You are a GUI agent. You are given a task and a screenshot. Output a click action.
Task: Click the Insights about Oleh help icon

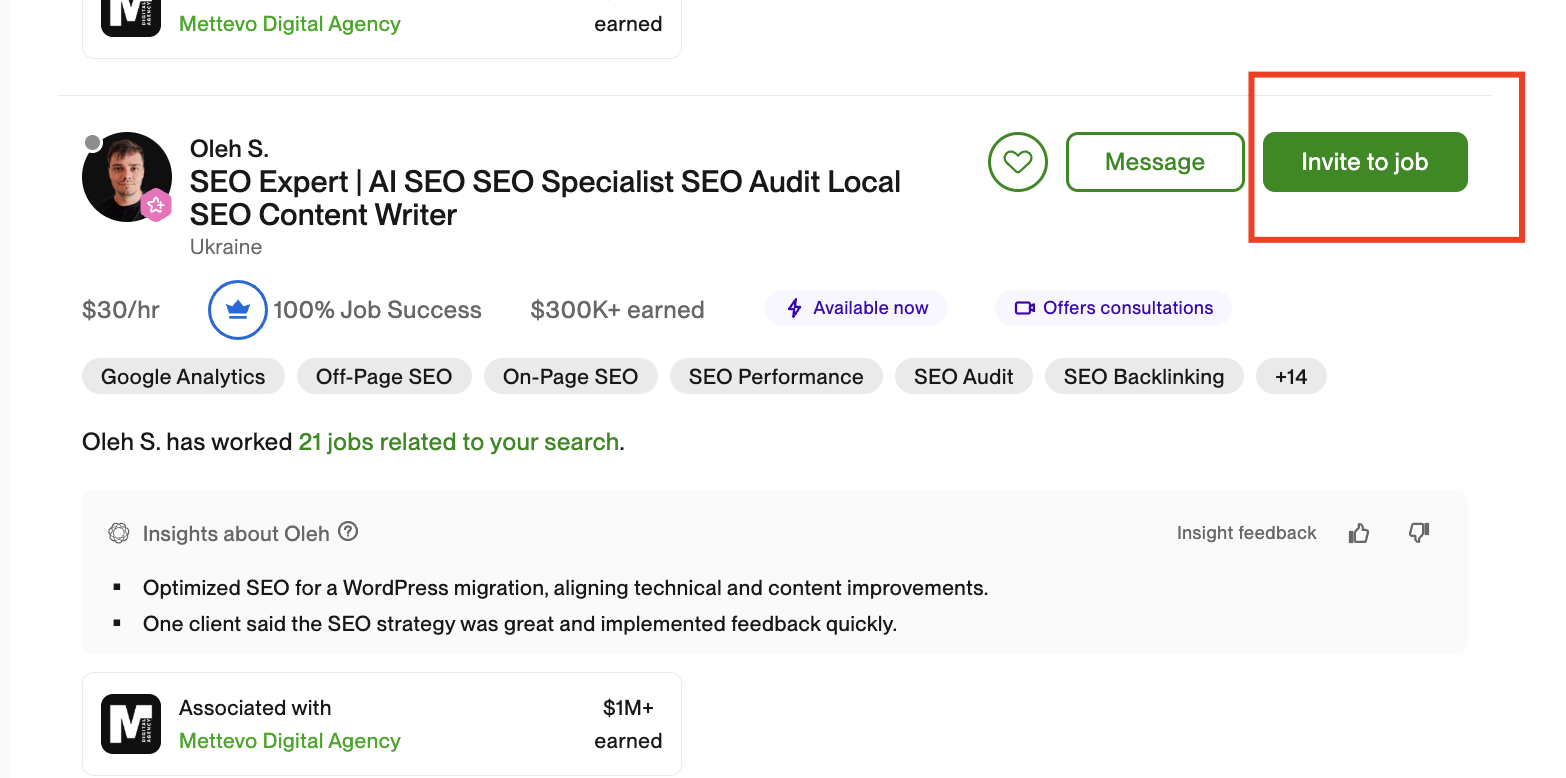coord(348,532)
